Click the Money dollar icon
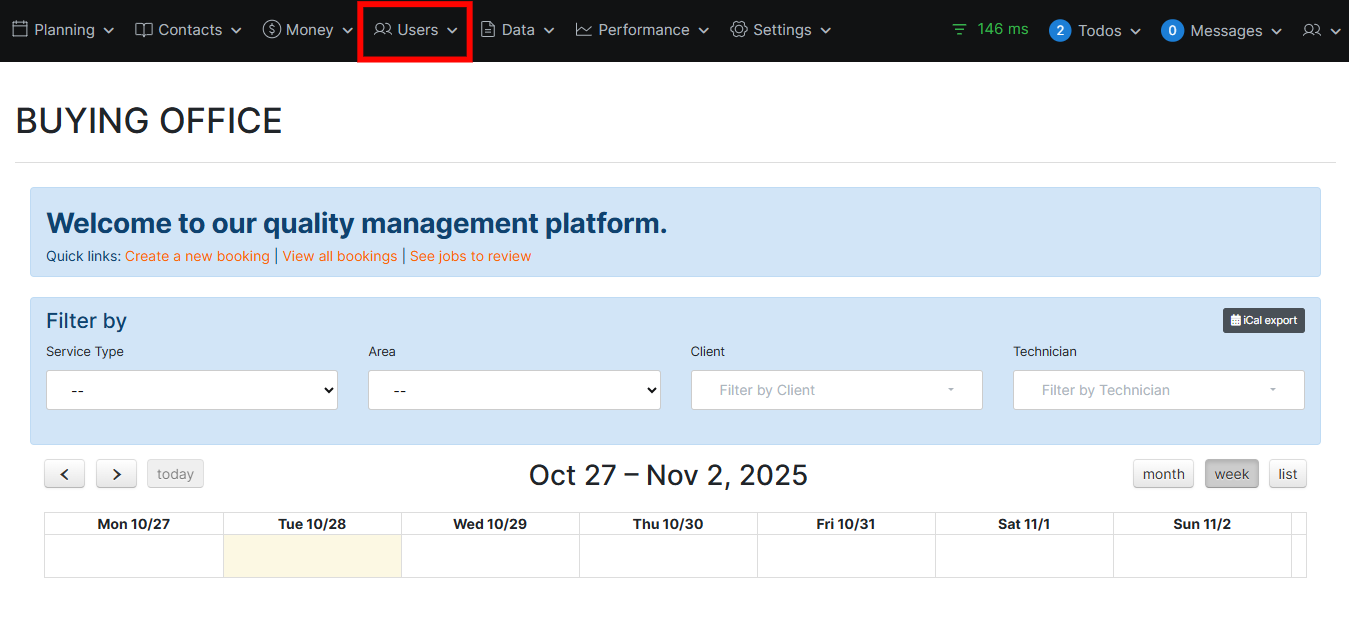This screenshot has width=1349, height=627. click(x=271, y=30)
